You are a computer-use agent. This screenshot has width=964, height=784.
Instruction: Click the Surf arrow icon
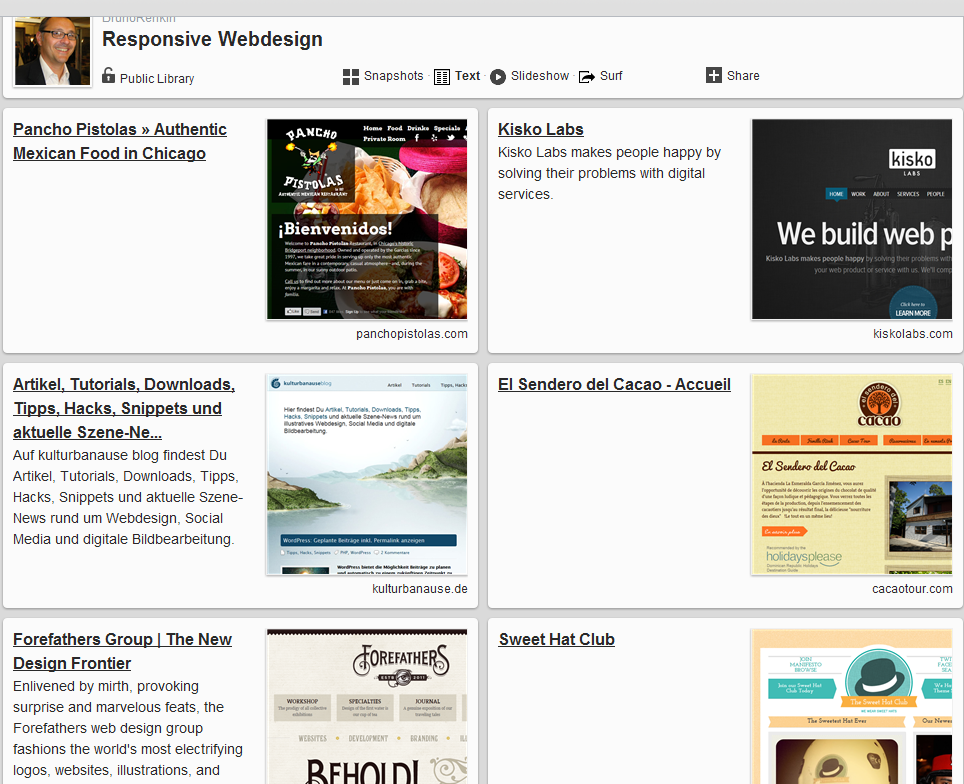(587, 77)
